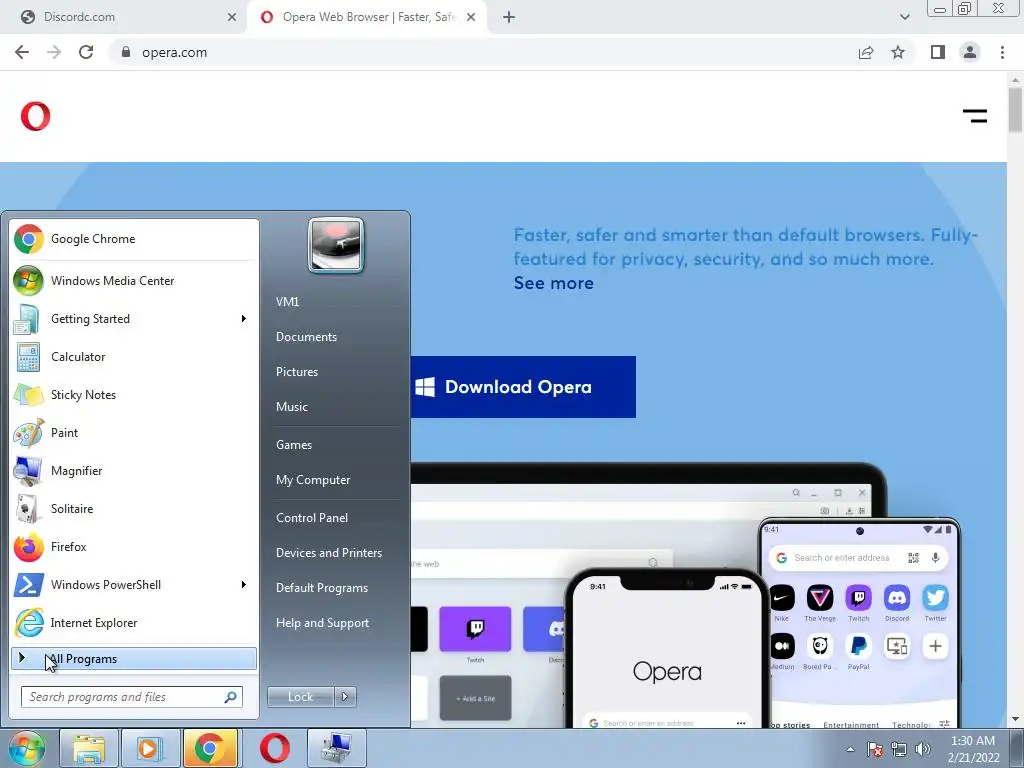Open All Programs list
Screen dimensions: 1024x768
click(x=134, y=659)
